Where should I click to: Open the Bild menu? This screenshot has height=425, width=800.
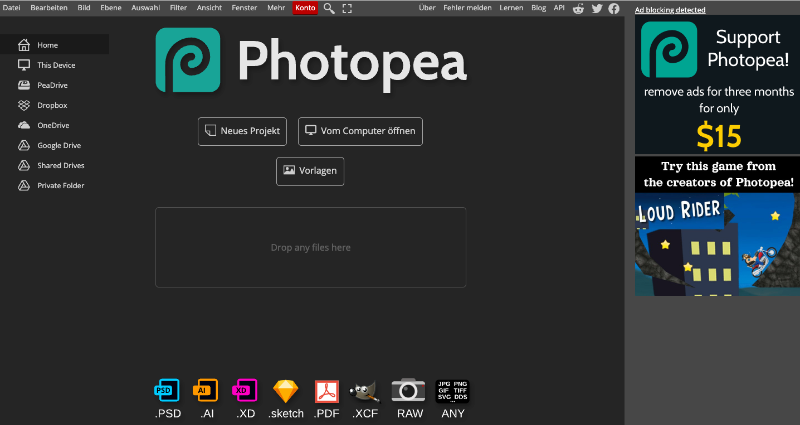click(84, 8)
